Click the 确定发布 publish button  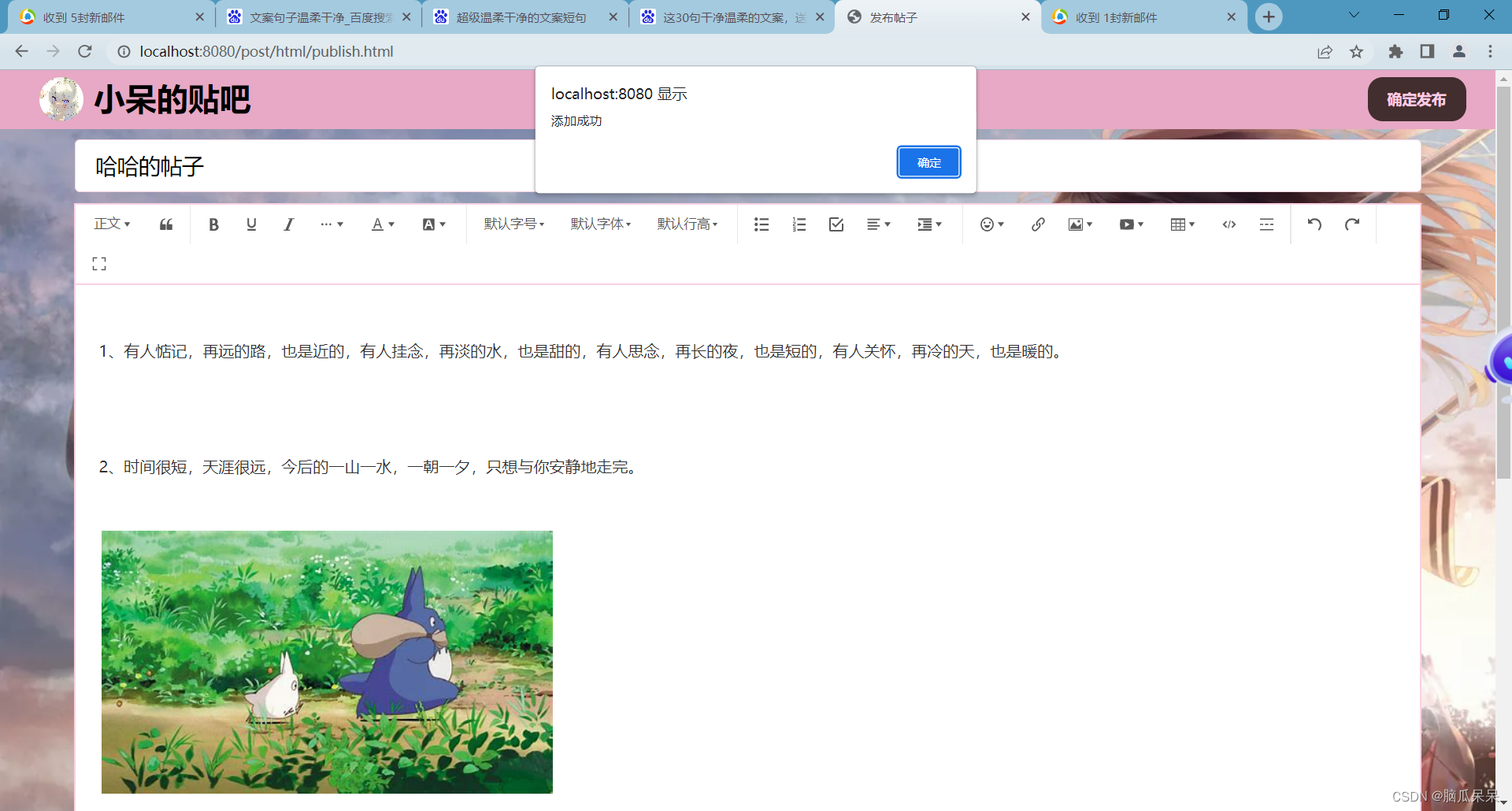tap(1417, 99)
